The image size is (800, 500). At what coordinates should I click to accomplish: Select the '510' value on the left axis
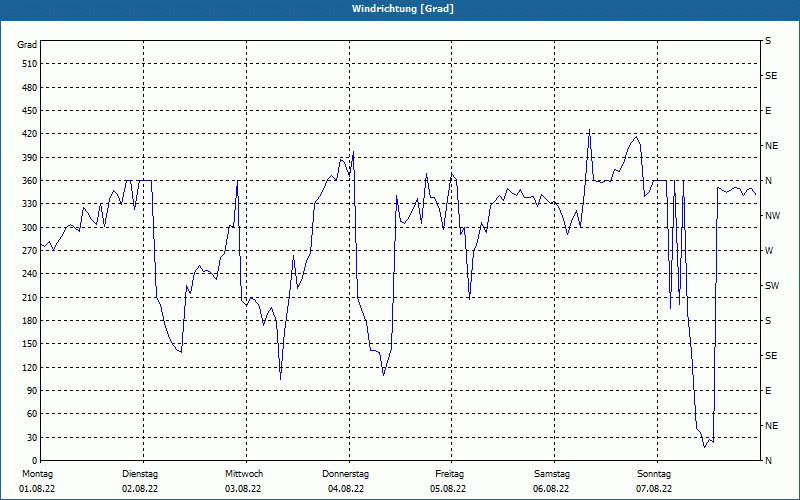tap(30, 64)
